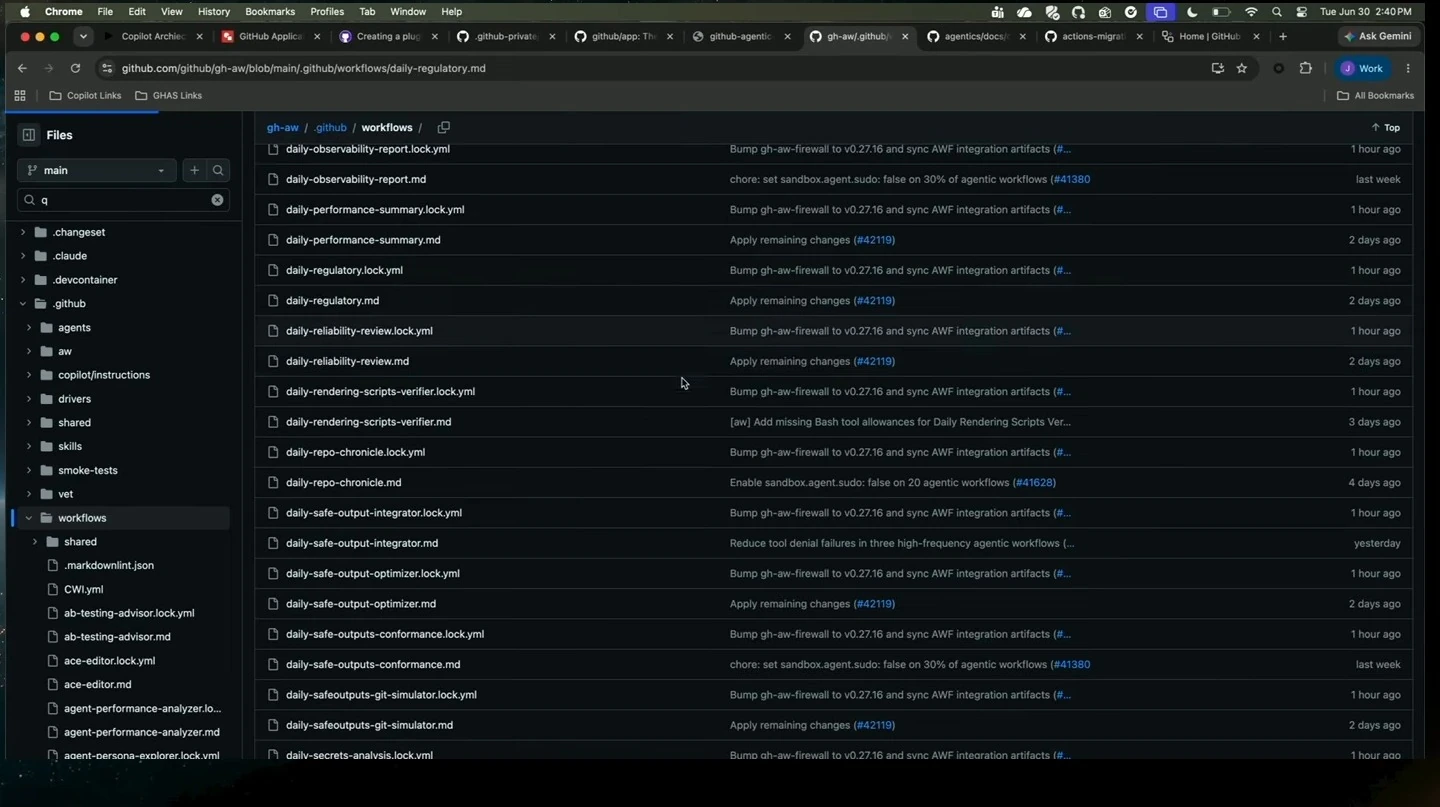The height and width of the screenshot is (807, 1440).
Task: Open #42119 link on daily-performance-summary.md row
Action: click(x=874, y=240)
